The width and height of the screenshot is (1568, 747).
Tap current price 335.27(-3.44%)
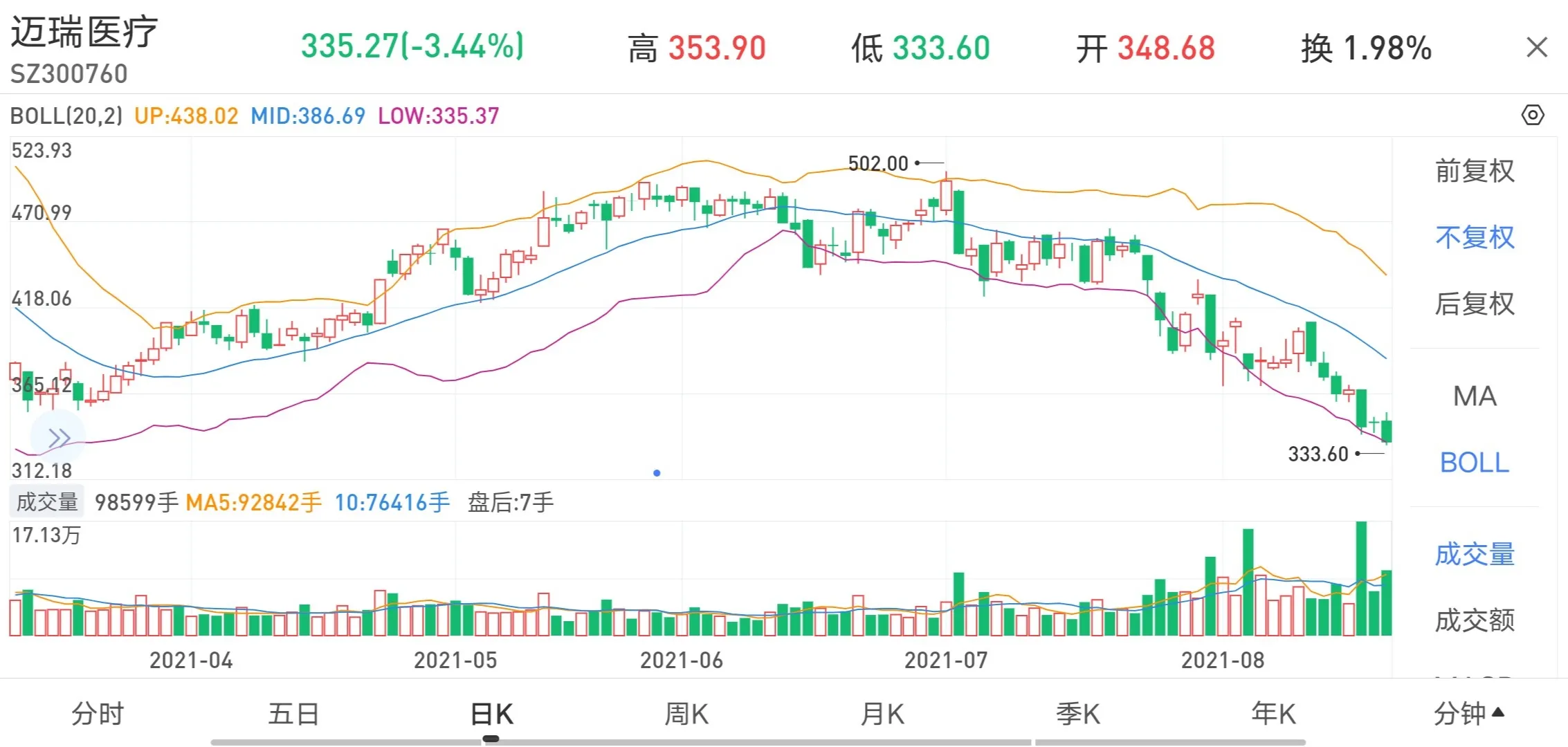click(x=412, y=47)
